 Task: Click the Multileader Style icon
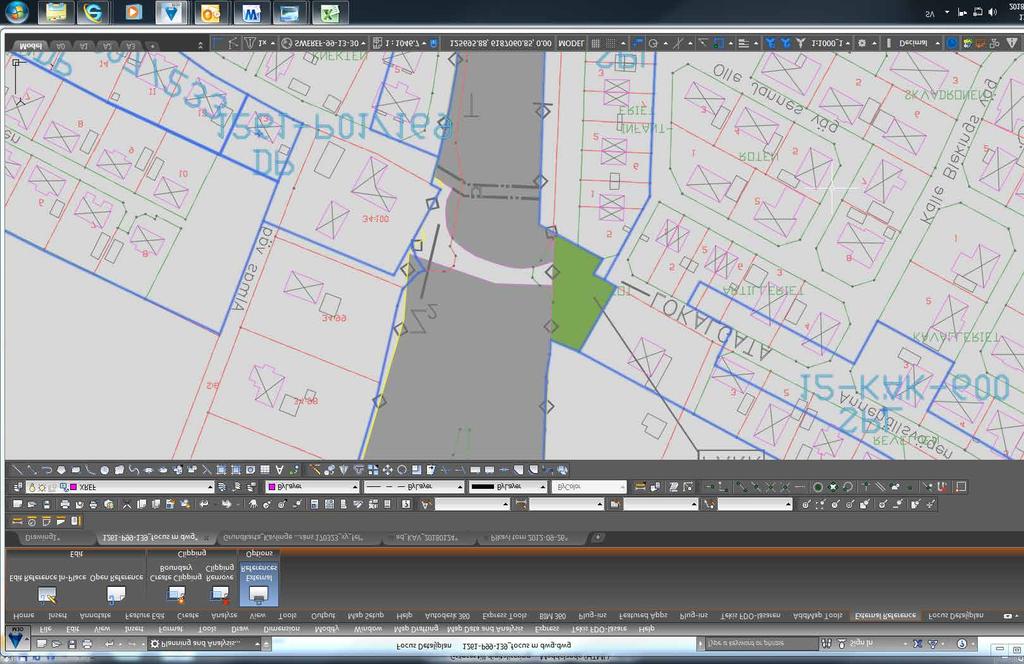point(709,504)
